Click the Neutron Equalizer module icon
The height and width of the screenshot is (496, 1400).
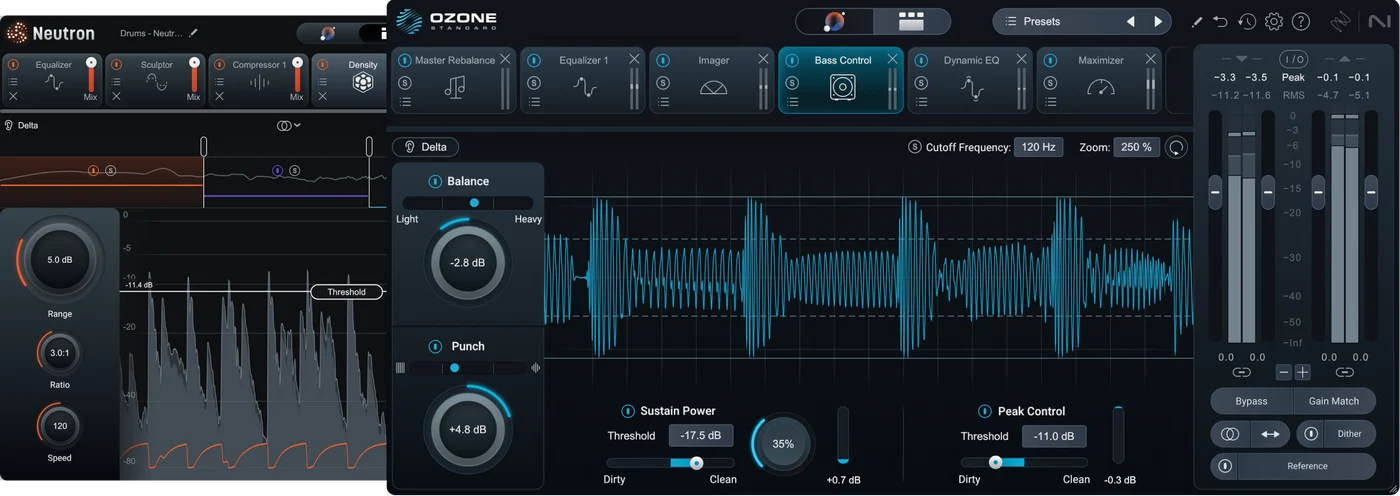pos(54,84)
